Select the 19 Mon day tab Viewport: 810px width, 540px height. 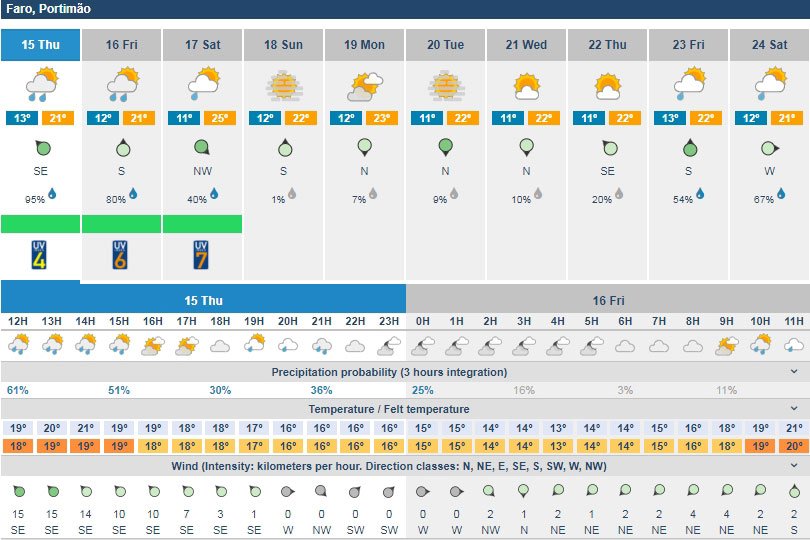point(364,45)
